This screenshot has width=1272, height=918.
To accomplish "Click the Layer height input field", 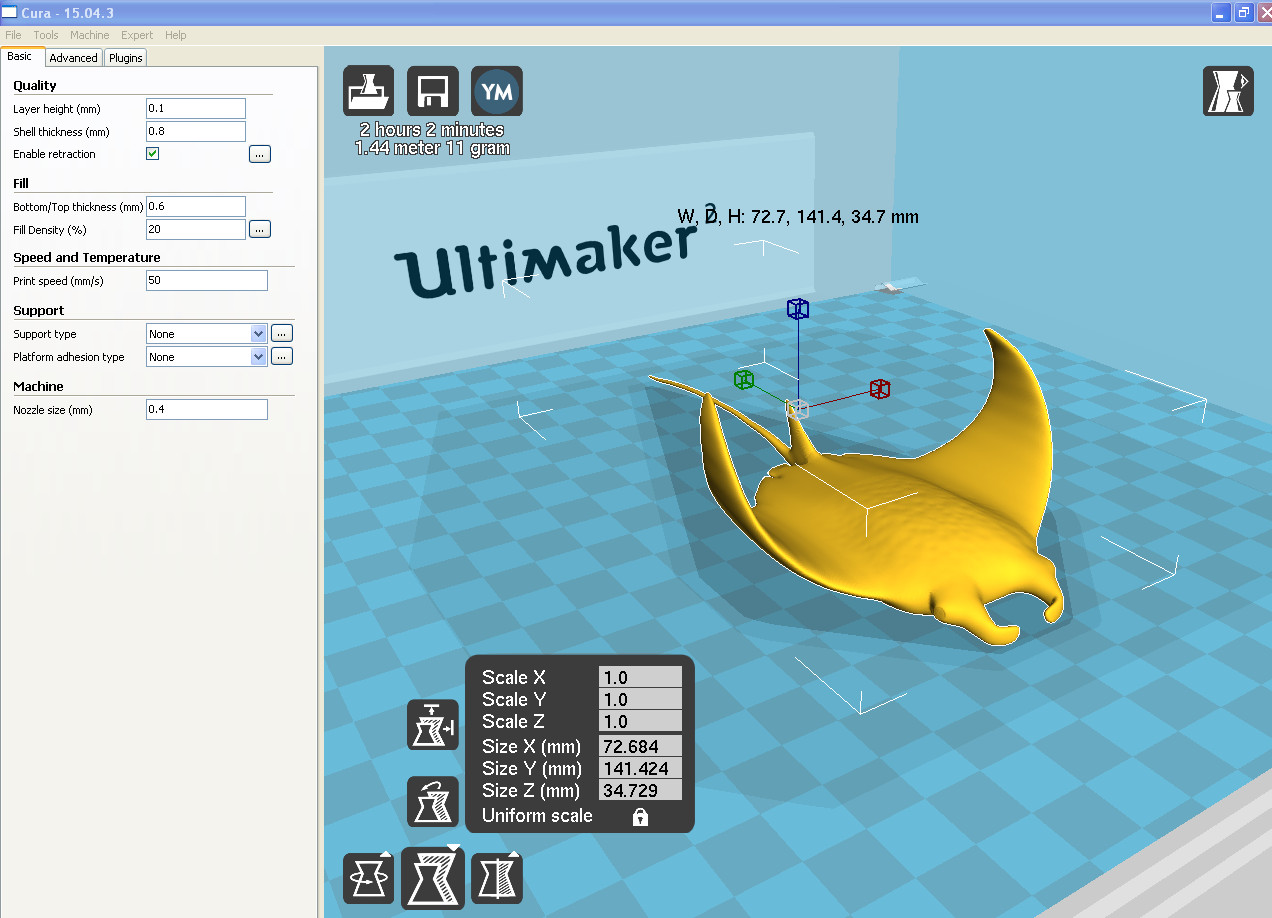I will (x=196, y=108).
